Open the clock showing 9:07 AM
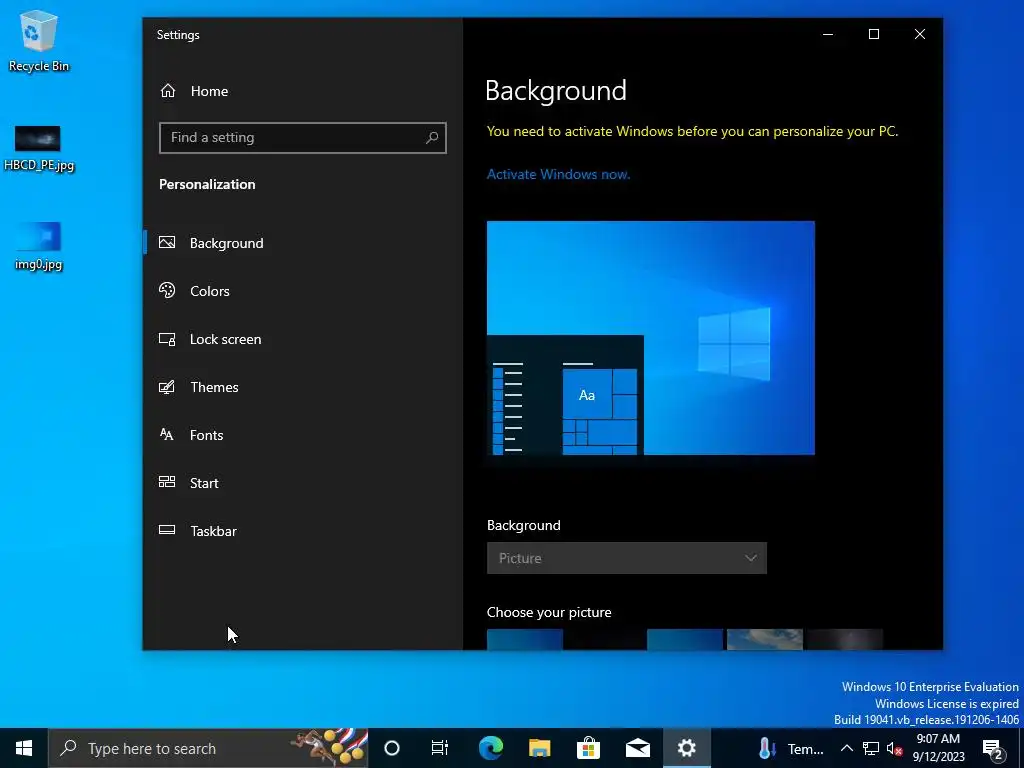This screenshot has width=1024, height=768. pyautogui.click(x=938, y=748)
